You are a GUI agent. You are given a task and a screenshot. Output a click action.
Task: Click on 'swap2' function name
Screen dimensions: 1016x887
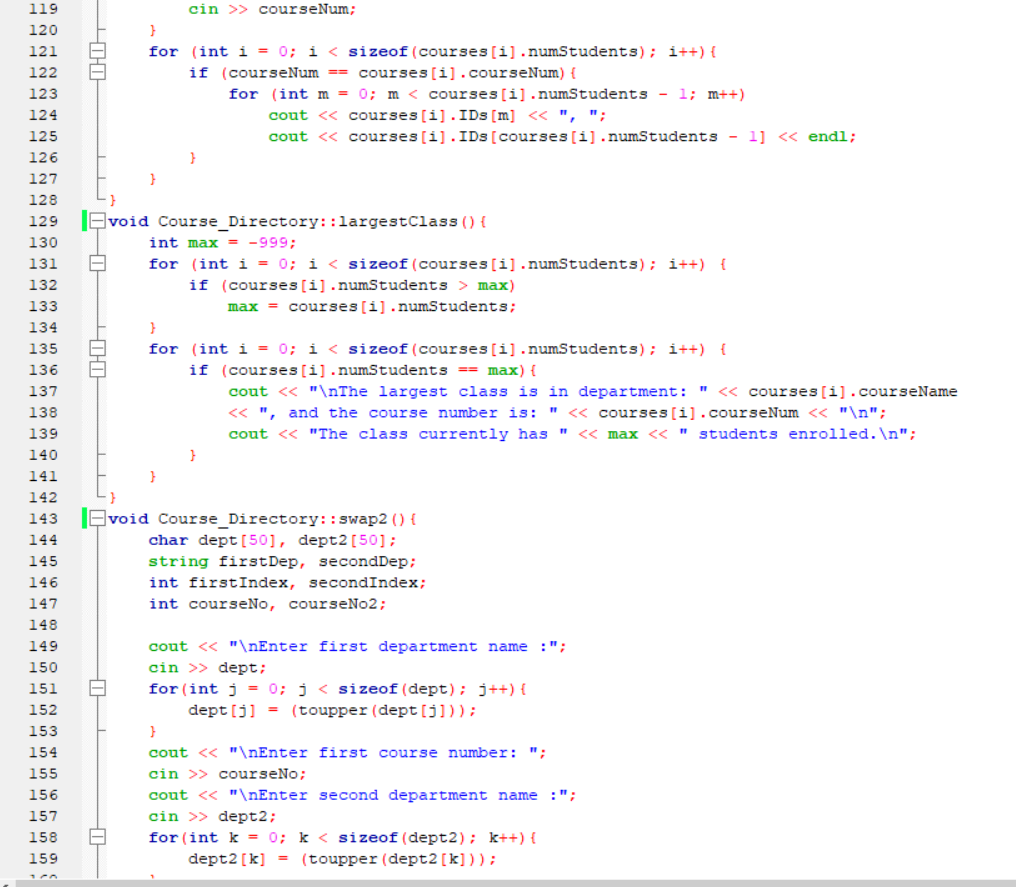click(363, 519)
